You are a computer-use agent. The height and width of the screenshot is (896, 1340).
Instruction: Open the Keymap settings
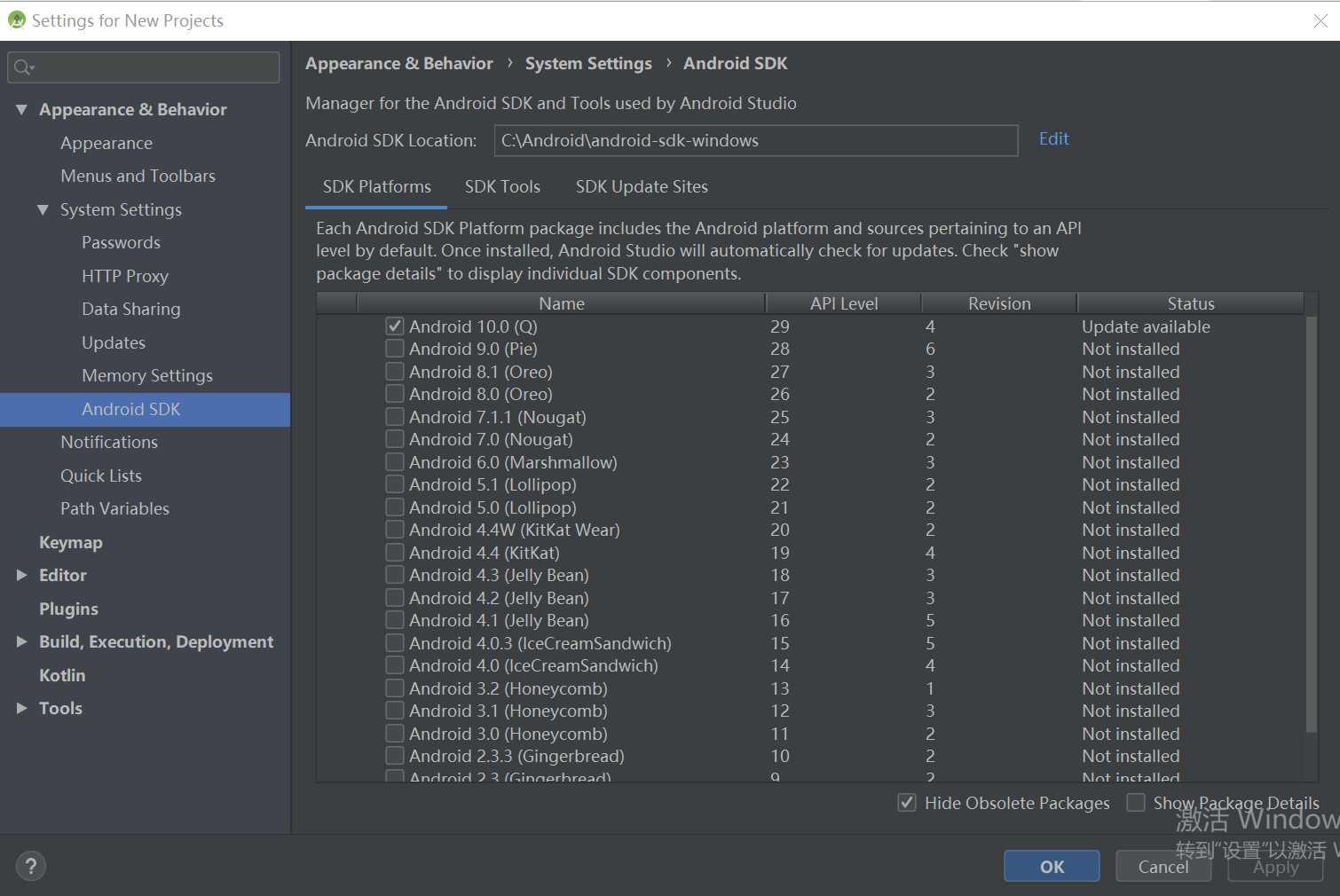coord(71,542)
